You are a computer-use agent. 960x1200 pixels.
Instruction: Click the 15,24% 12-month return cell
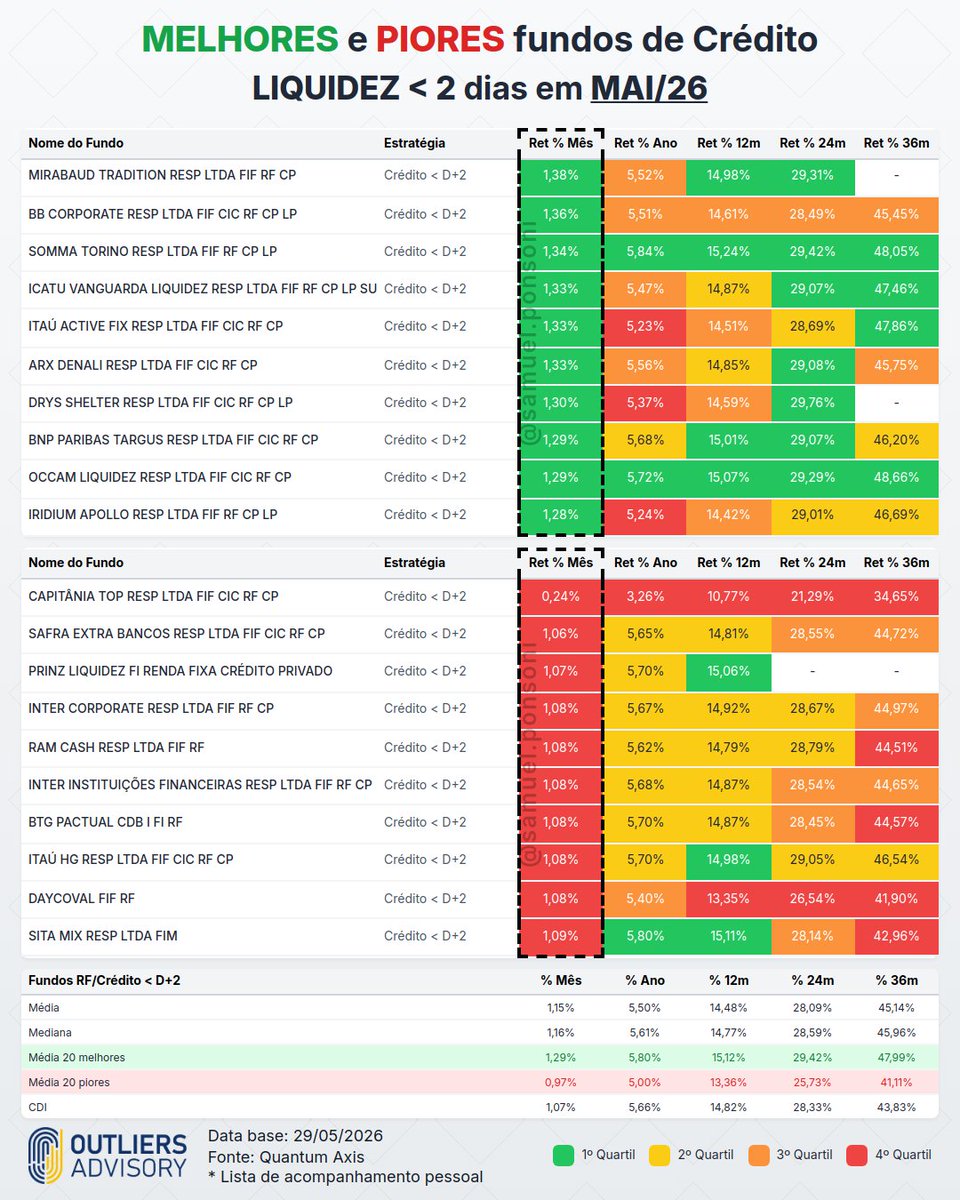pos(729,251)
